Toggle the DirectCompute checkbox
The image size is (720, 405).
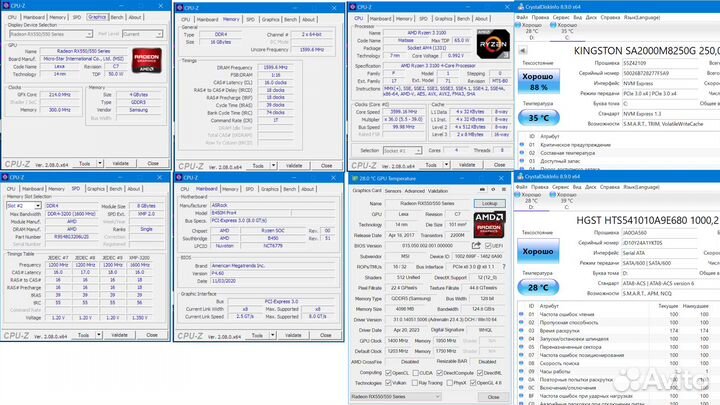click(439, 373)
